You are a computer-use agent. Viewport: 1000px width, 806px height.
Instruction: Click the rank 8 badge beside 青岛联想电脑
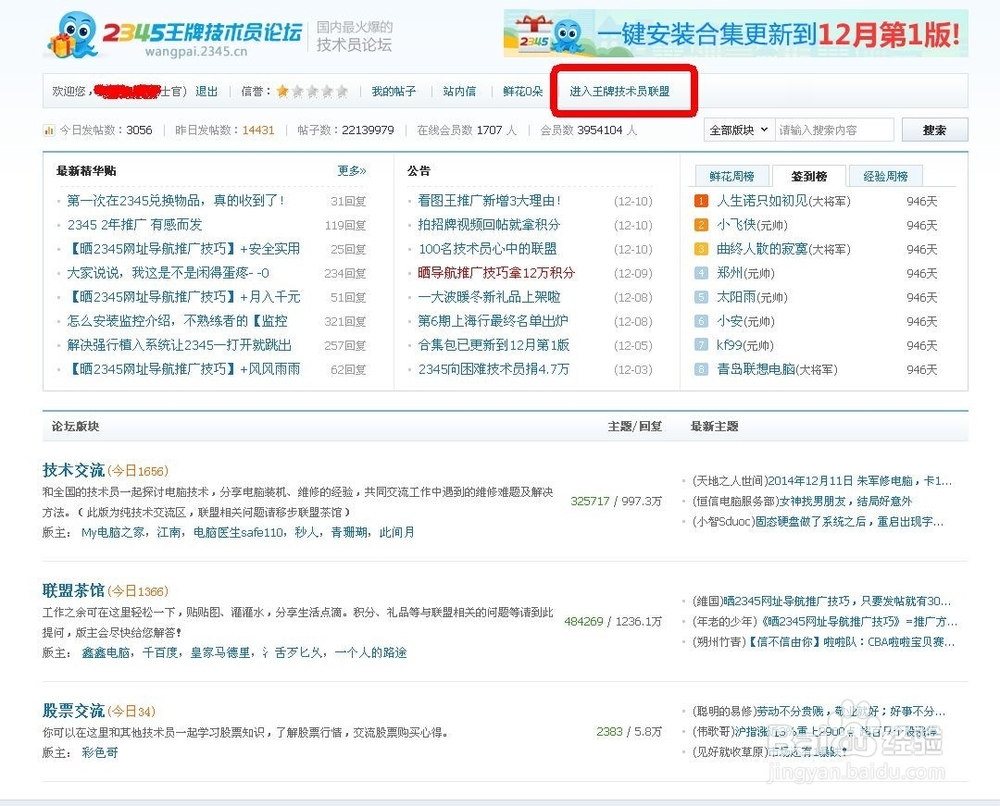click(x=701, y=369)
